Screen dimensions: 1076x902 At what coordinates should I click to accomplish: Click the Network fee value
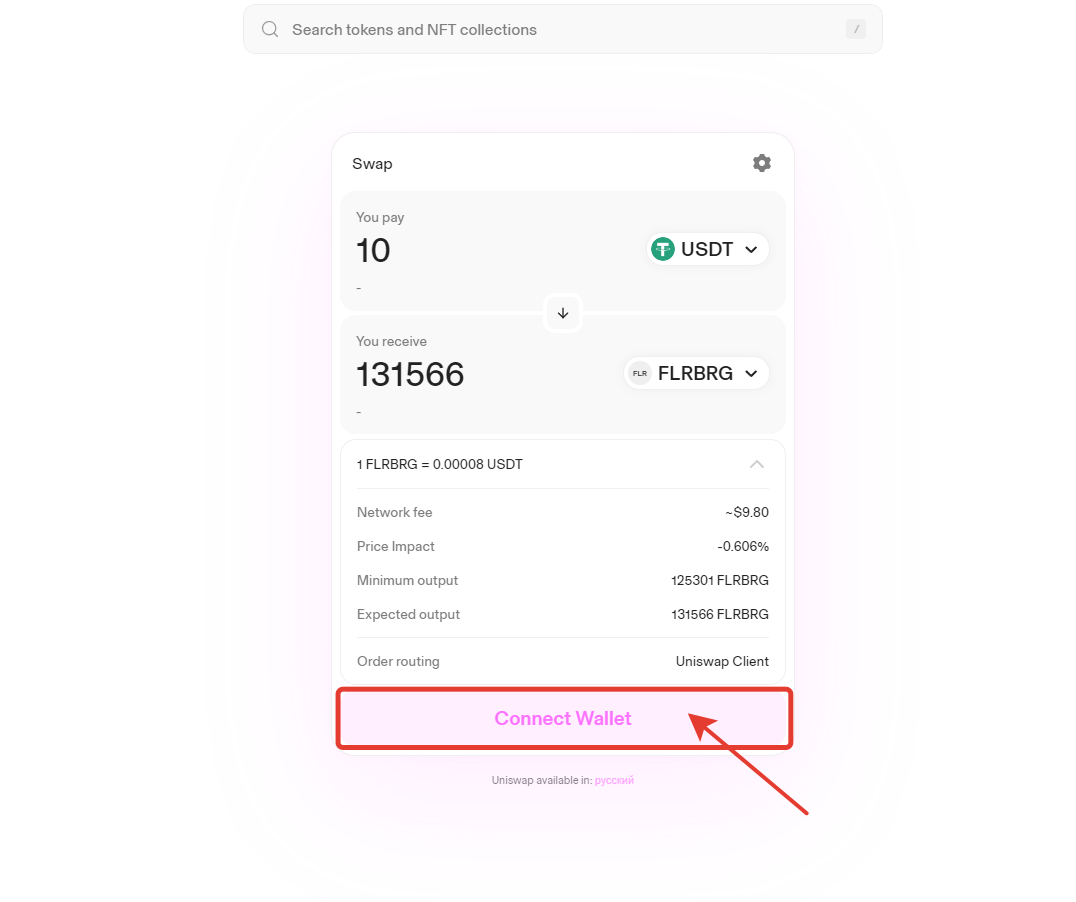747,512
